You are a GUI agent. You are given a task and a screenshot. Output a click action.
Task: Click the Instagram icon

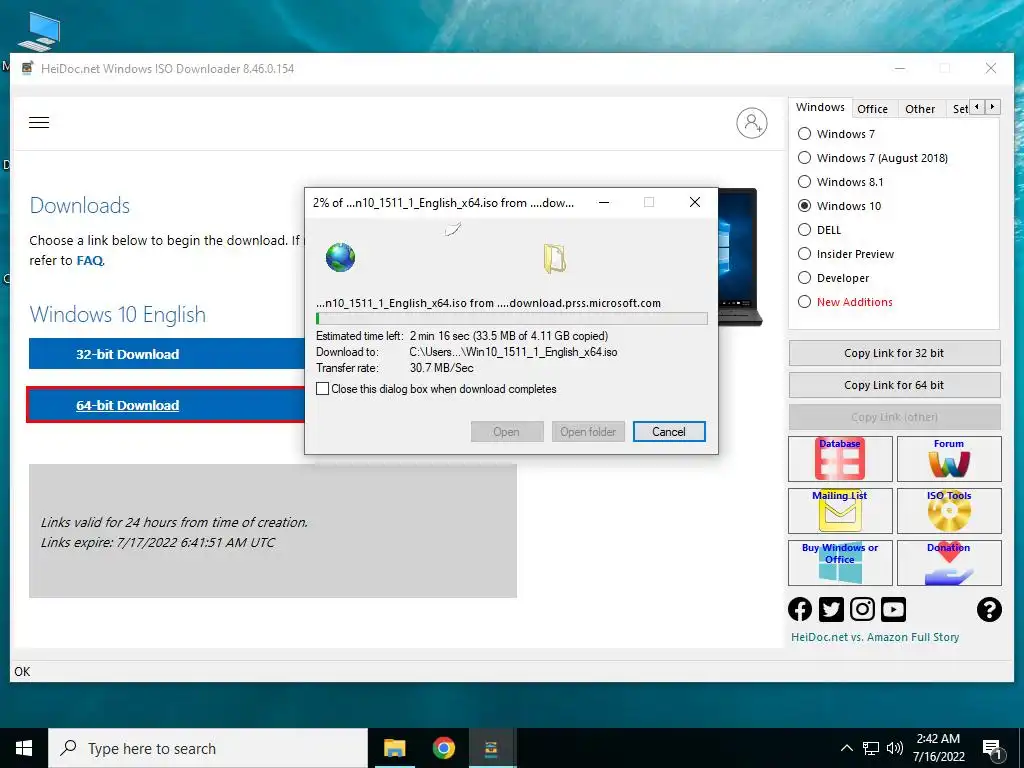pos(862,609)
